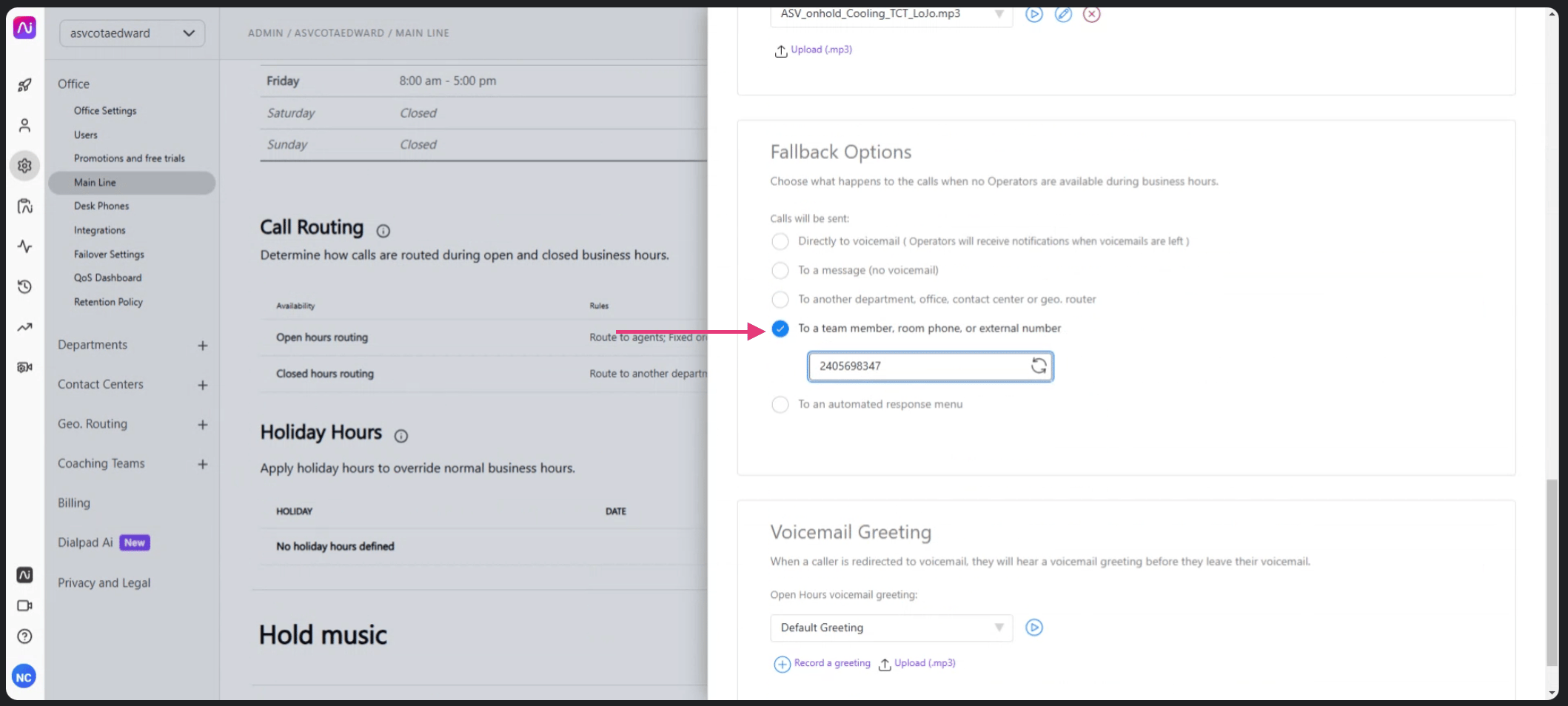This screenshot has width=1568, height=706.
Task: Select Main Line in the sidebar
Action: pos(132,183)
